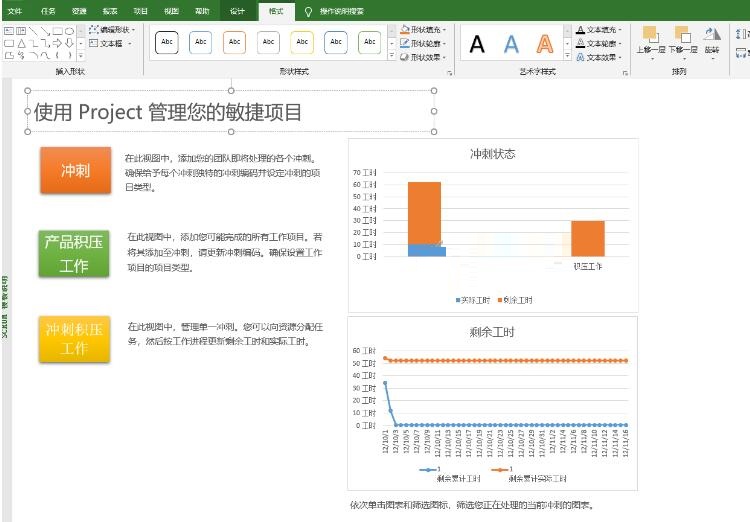Screen dimensions: 750x522
Task: Open 文本框 text box dropdown
Action: pos(110,44)
